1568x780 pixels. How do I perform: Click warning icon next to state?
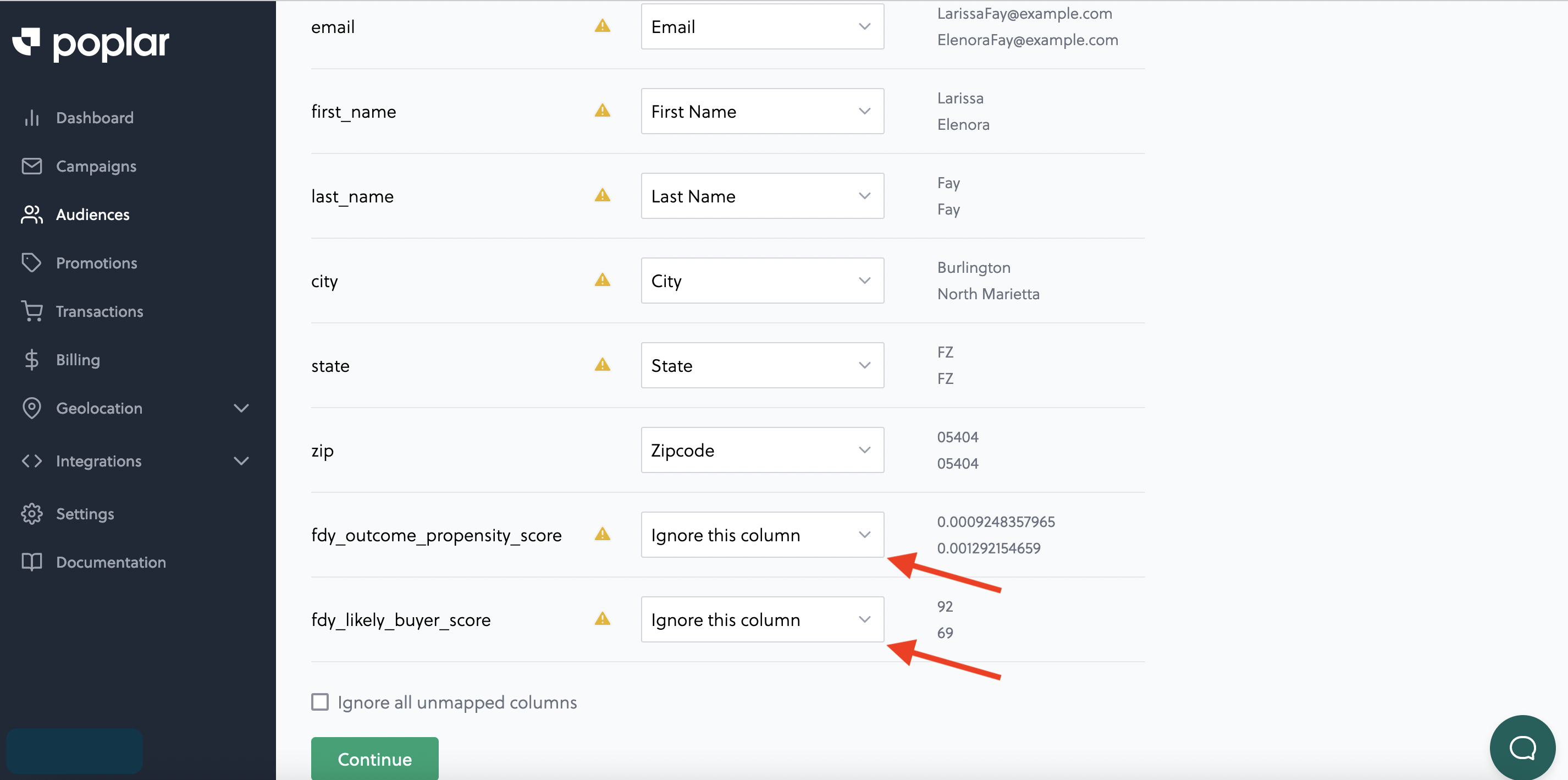click(x=602, y=364)
